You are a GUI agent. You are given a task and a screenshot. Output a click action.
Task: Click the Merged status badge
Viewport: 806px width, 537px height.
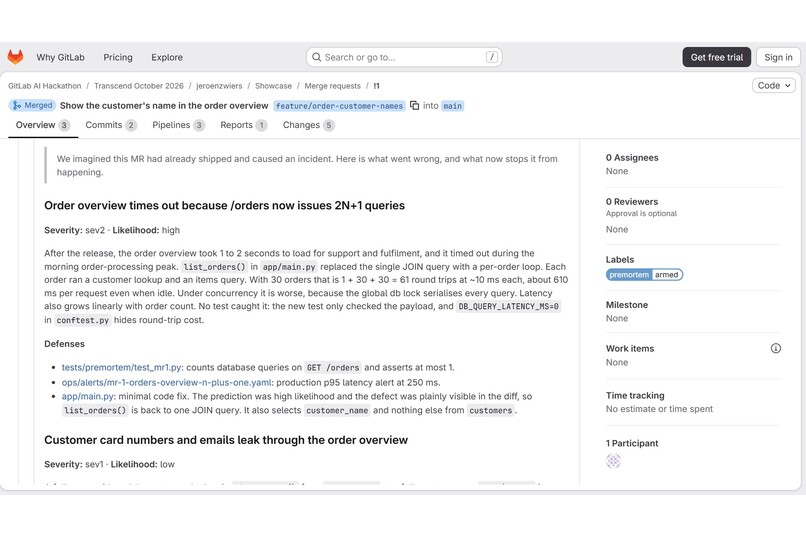pyautogui.click(x=32, y=105)
